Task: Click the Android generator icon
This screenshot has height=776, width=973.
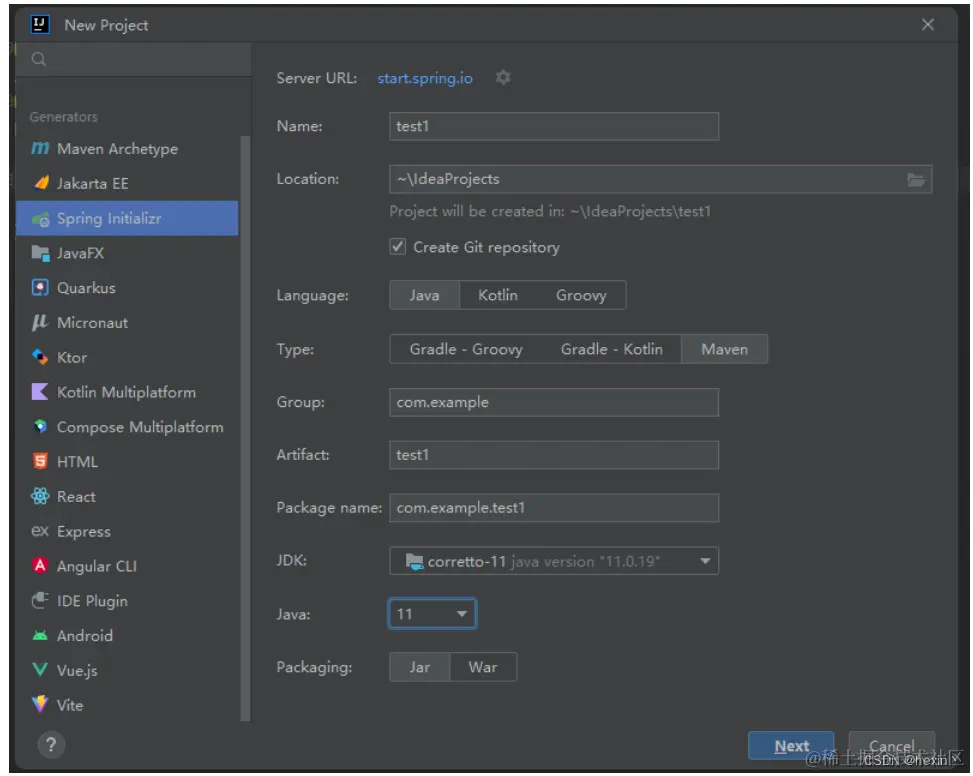Action: pos(40,636)
